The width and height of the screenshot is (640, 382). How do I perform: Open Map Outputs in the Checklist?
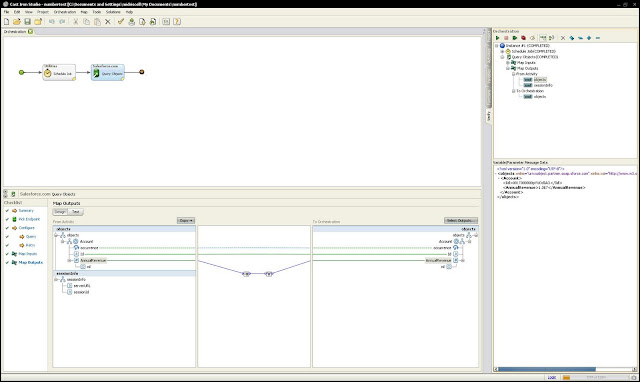tap(30, 262)
